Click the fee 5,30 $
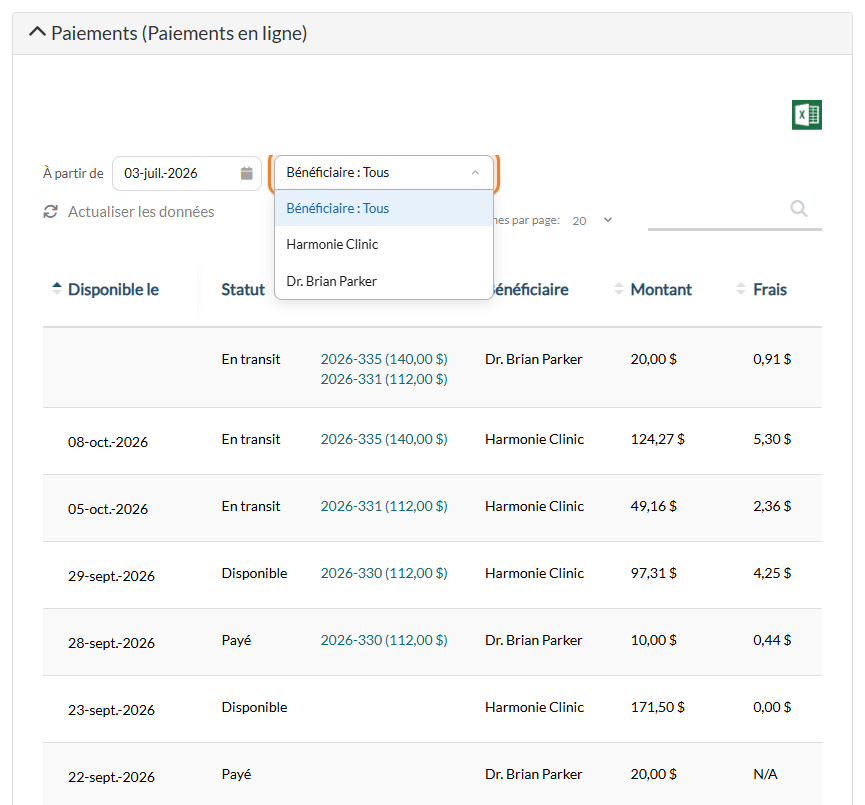865x805 pixels. click(x=772, y=439)
